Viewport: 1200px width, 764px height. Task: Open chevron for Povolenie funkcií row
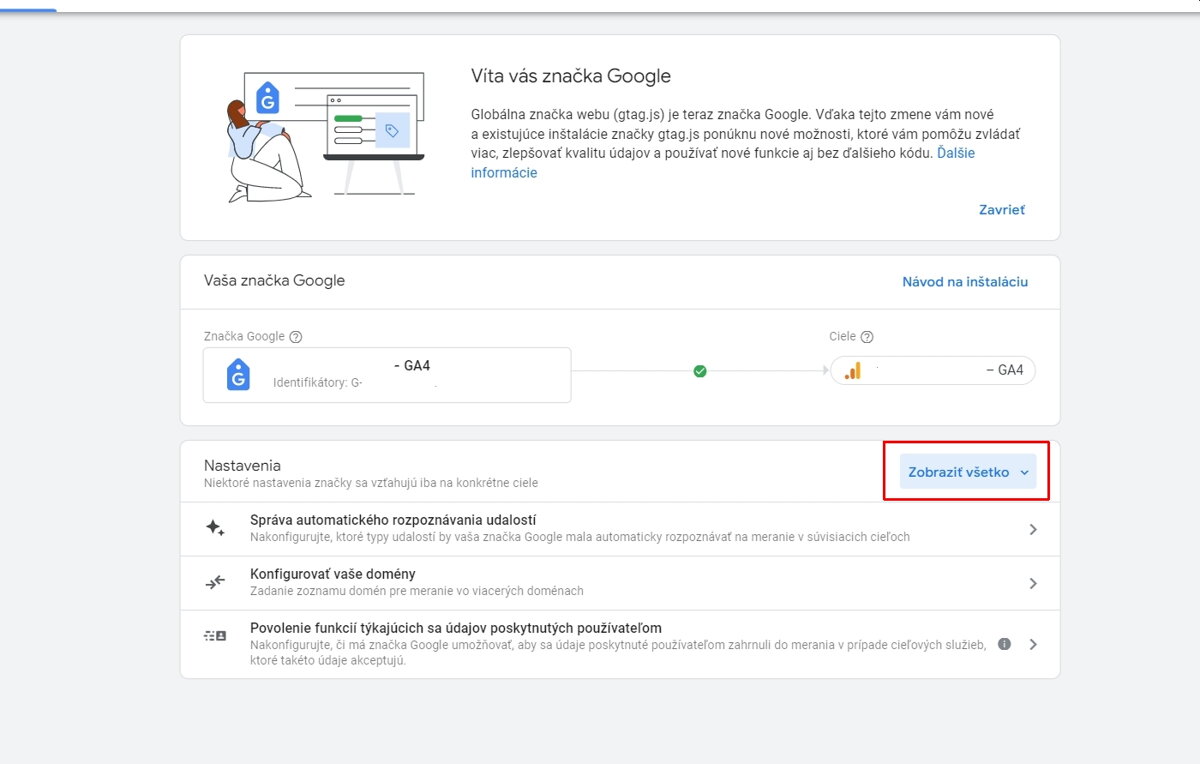1033,644
